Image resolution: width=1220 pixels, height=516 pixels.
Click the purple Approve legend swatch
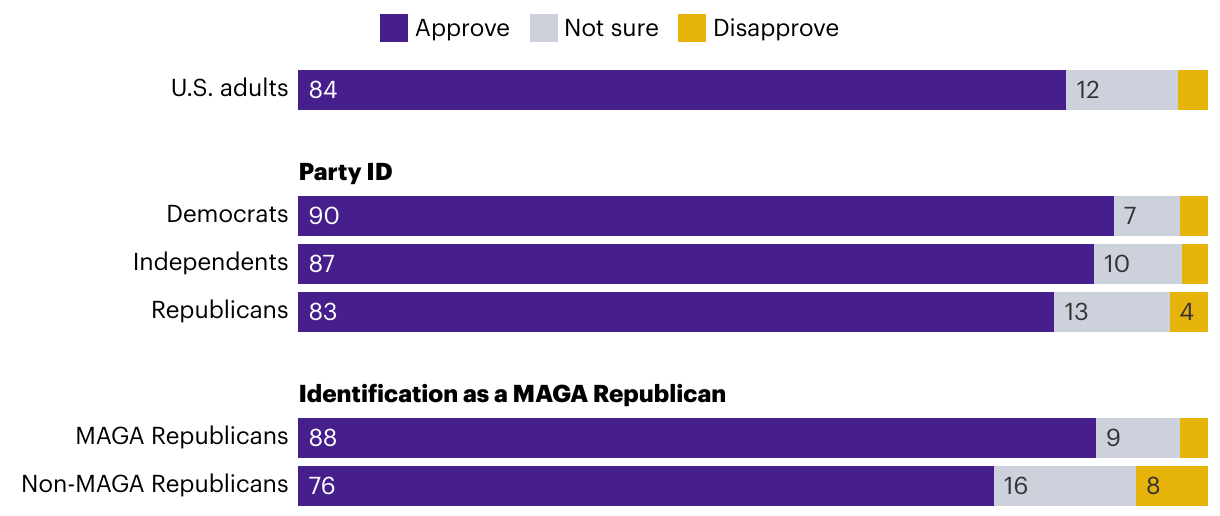click(394, 28)
